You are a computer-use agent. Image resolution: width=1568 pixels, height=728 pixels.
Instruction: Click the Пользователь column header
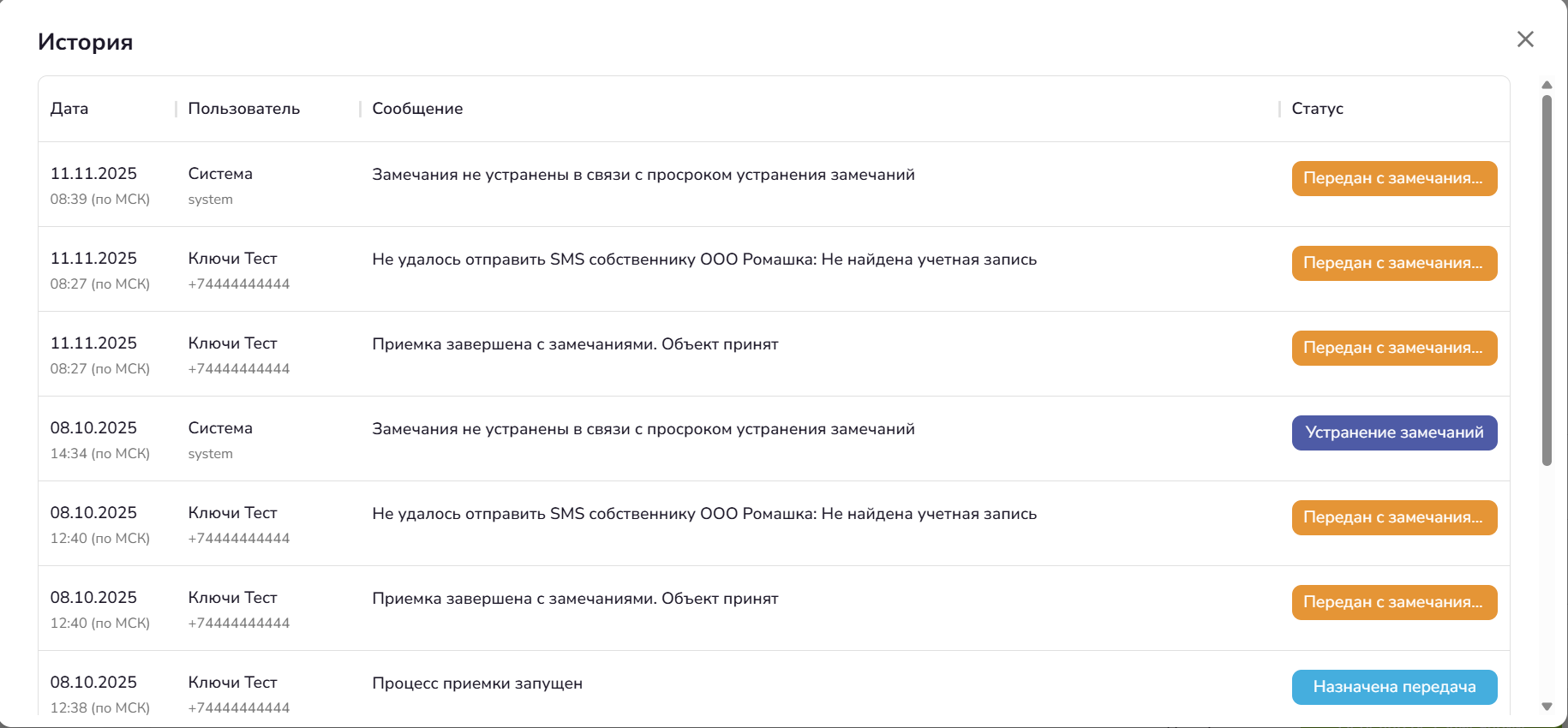(244, 109)
